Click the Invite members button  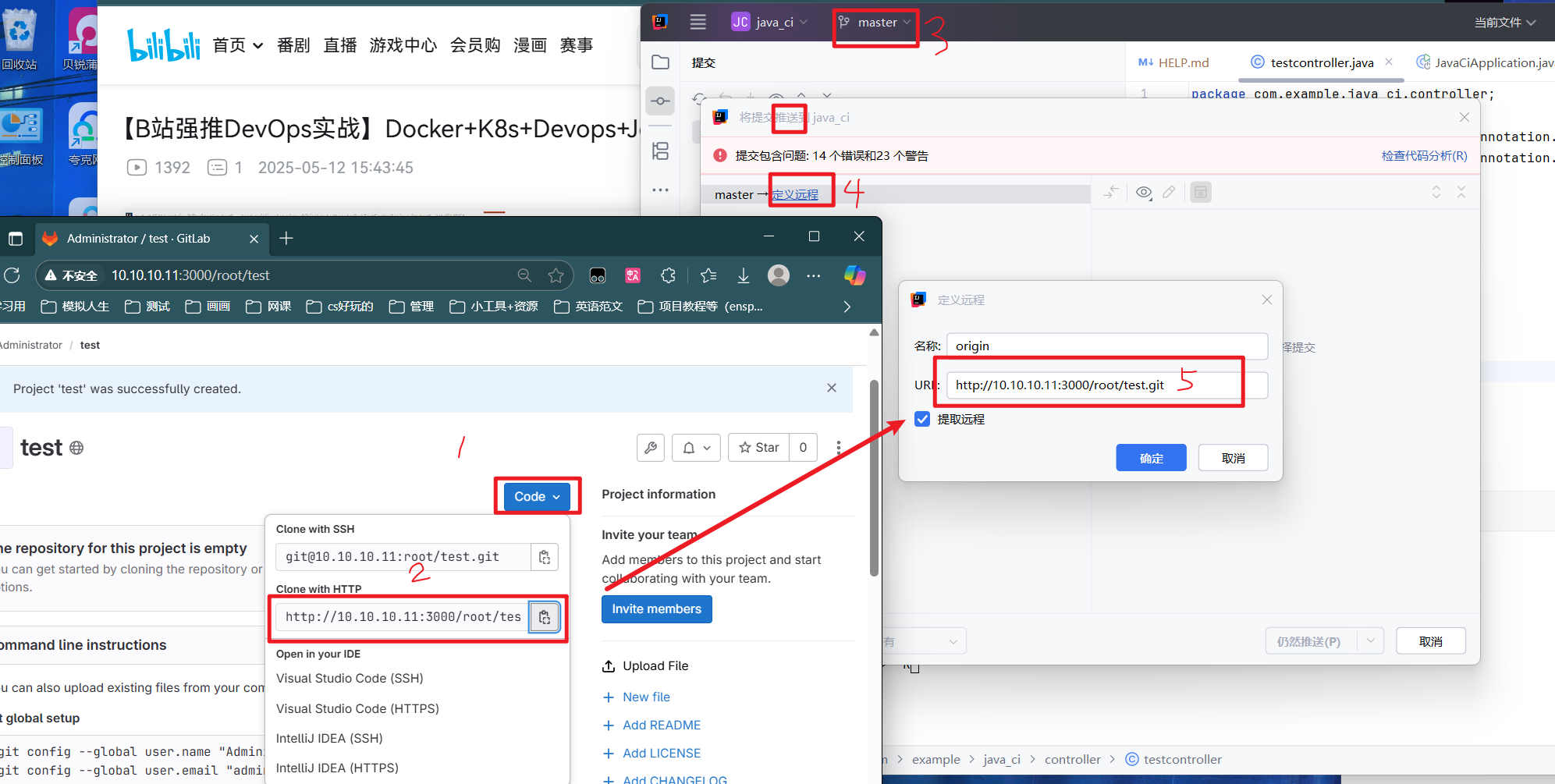656,608
